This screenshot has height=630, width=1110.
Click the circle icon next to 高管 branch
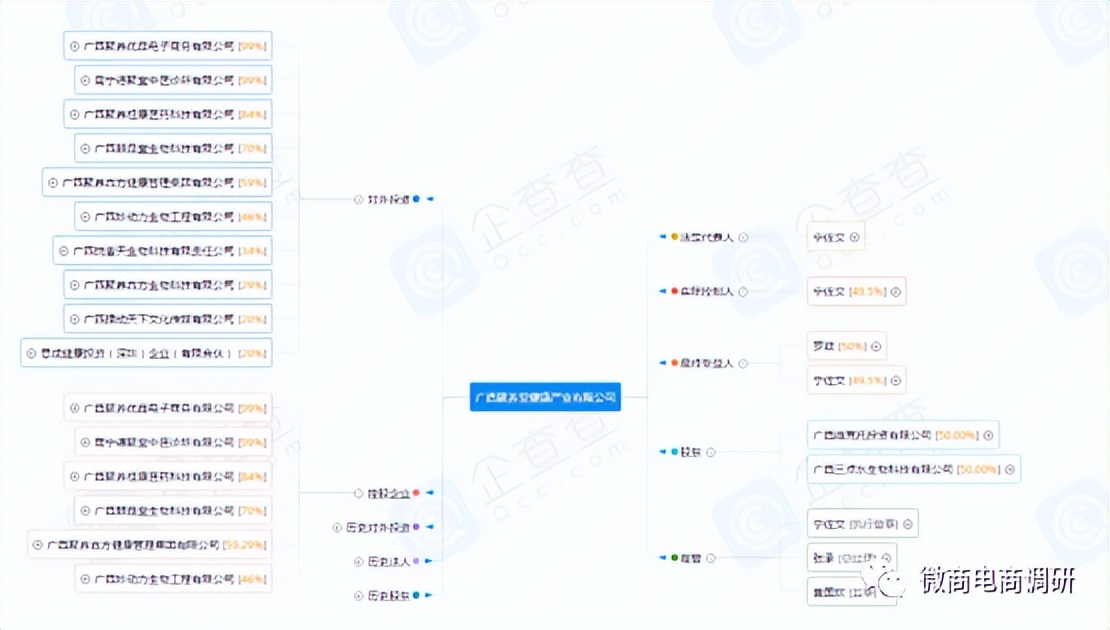(711, 558)
